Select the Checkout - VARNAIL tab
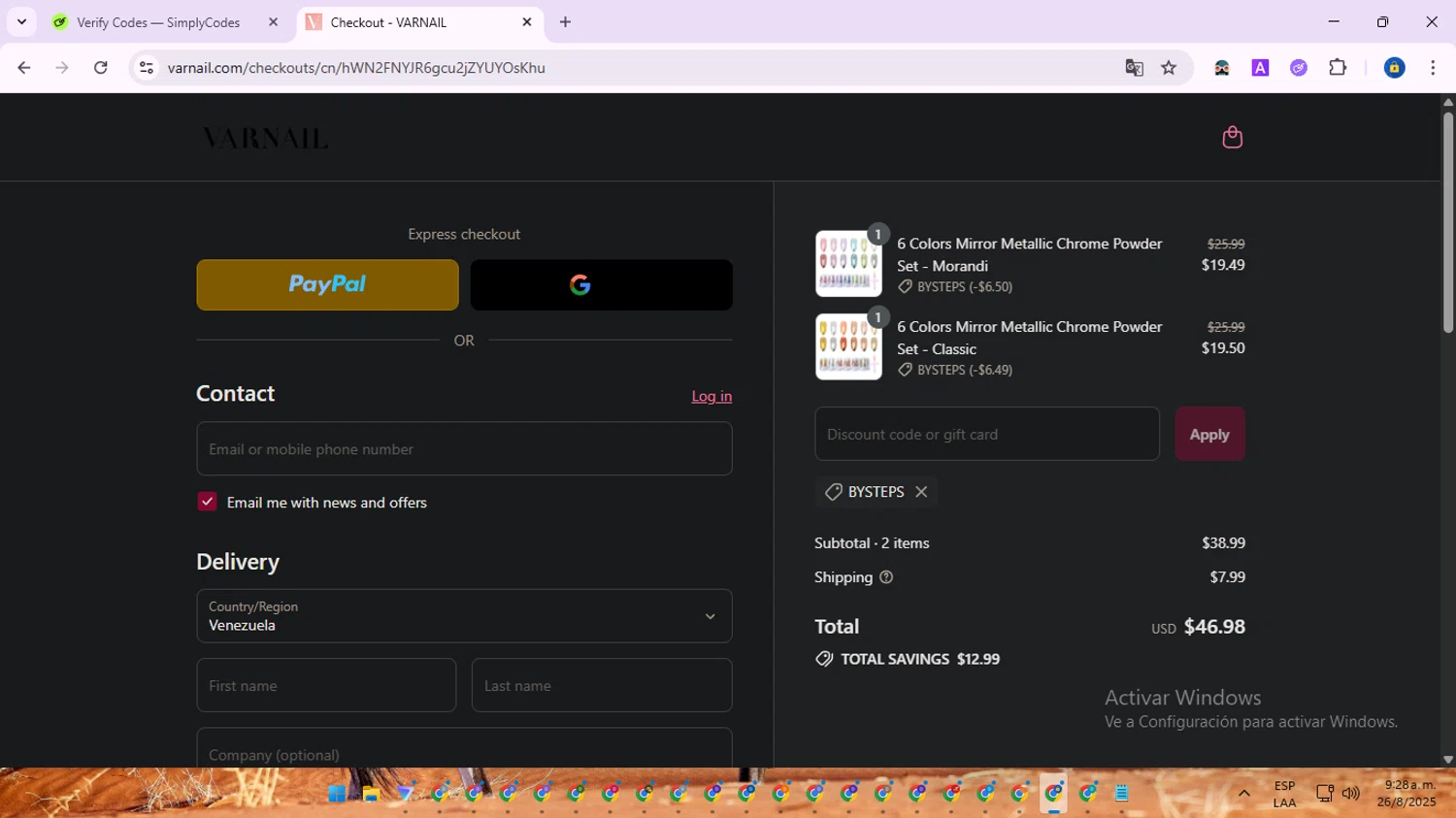This screenshot has width=1456, height=818. [420, 22]
